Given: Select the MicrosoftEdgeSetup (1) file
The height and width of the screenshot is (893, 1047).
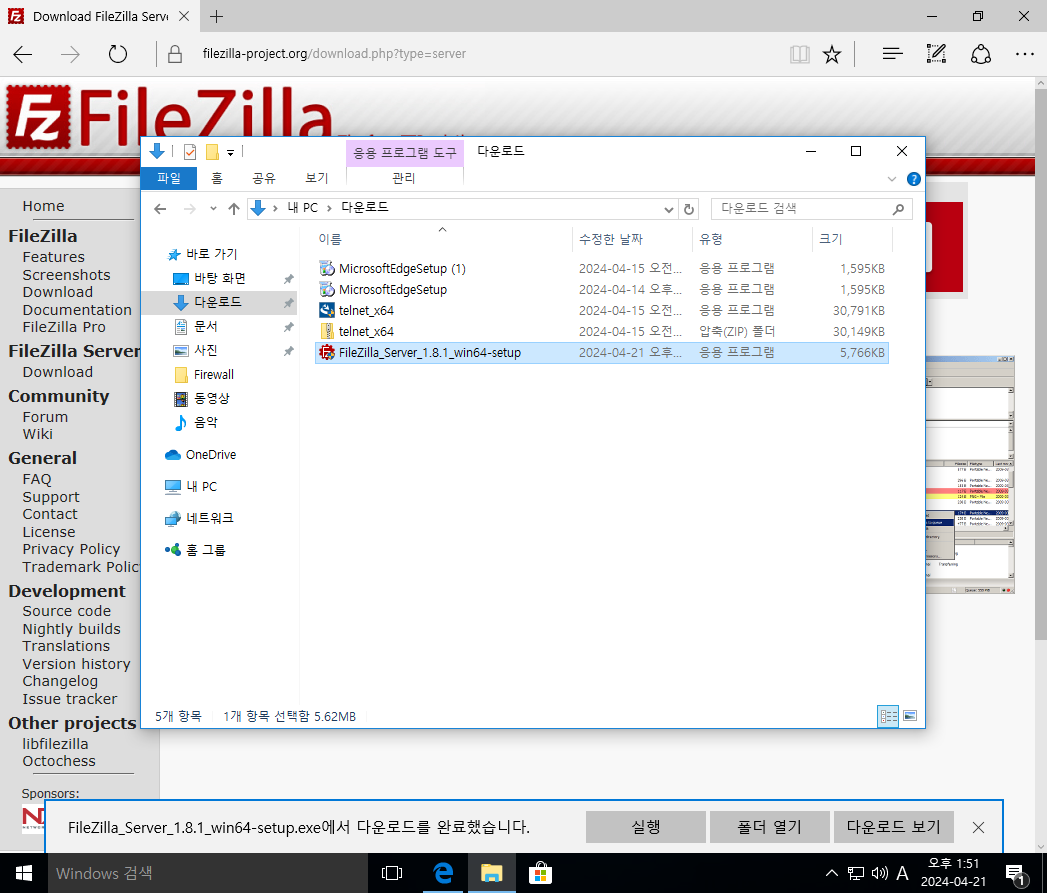Looking at the screenshot, I should pos(602,269).
